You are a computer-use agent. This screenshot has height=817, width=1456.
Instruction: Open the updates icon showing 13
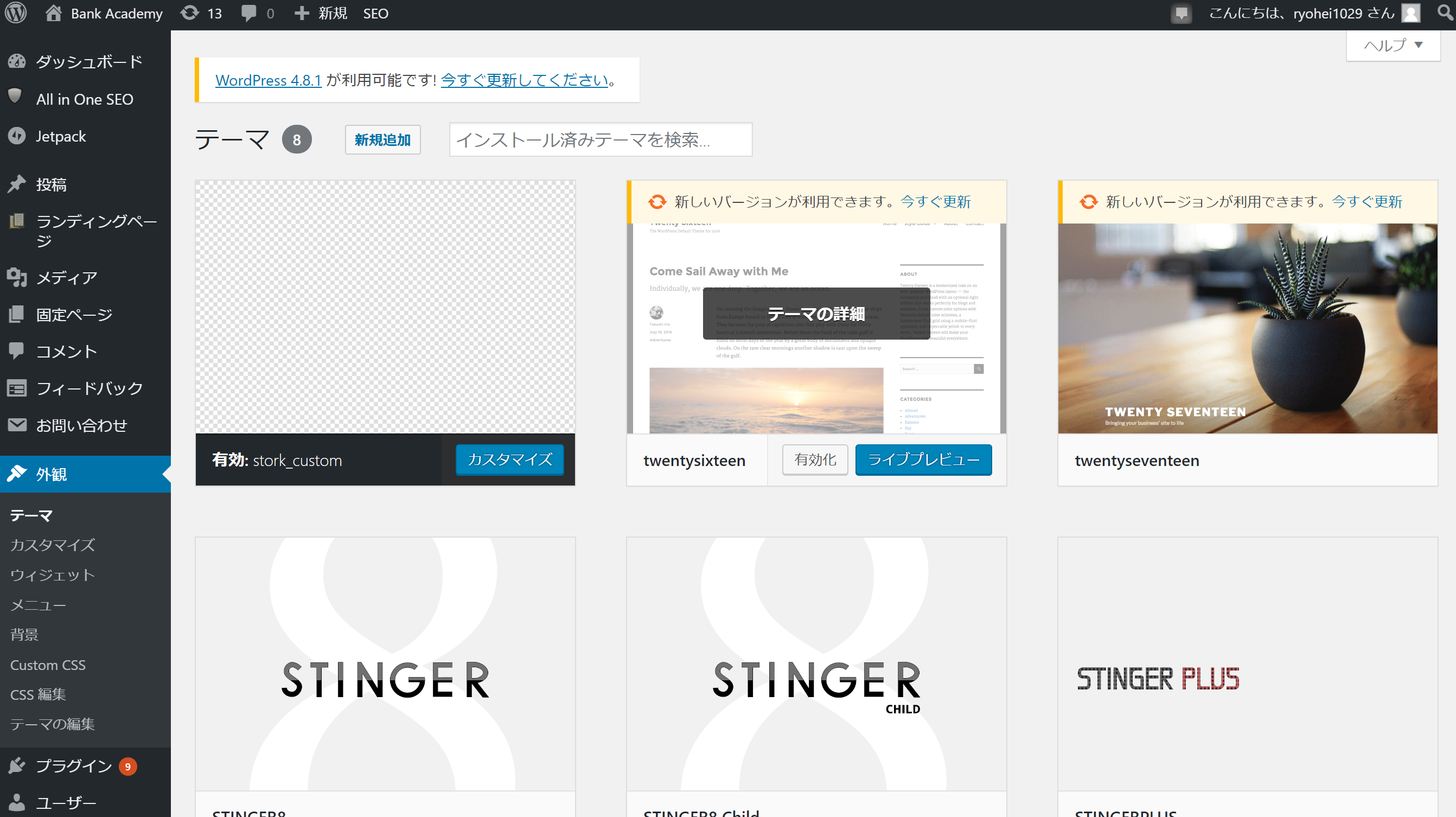click(190, 13)
